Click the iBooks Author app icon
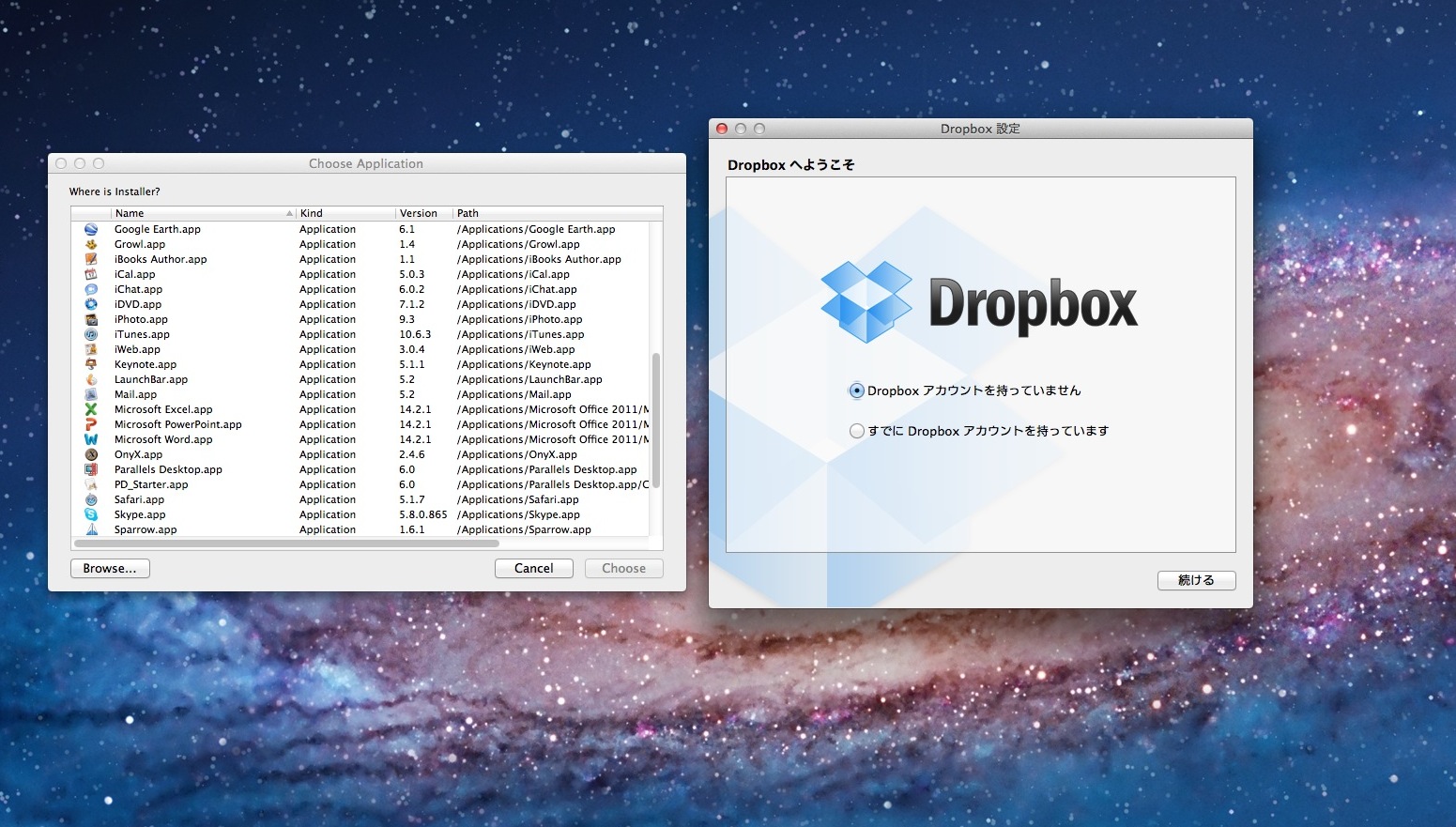 click(x=91, y=259)
